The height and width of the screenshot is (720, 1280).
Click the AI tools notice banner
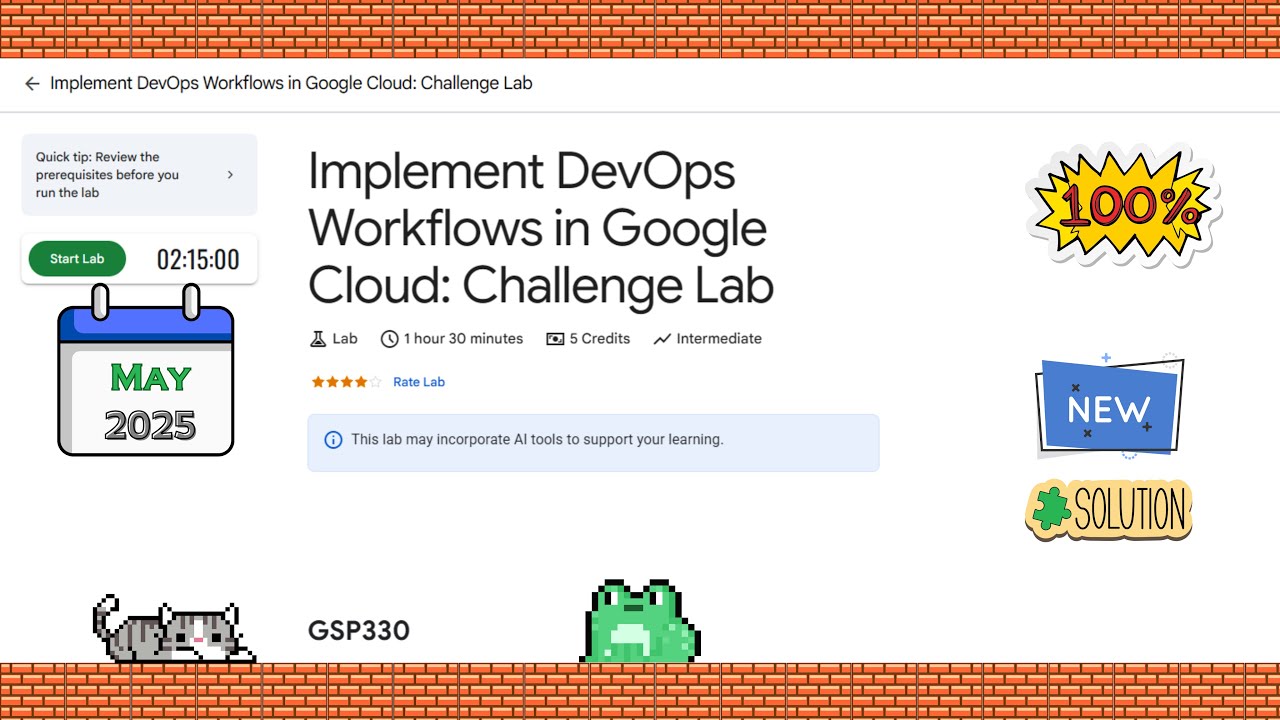click(x=593, y=443)
